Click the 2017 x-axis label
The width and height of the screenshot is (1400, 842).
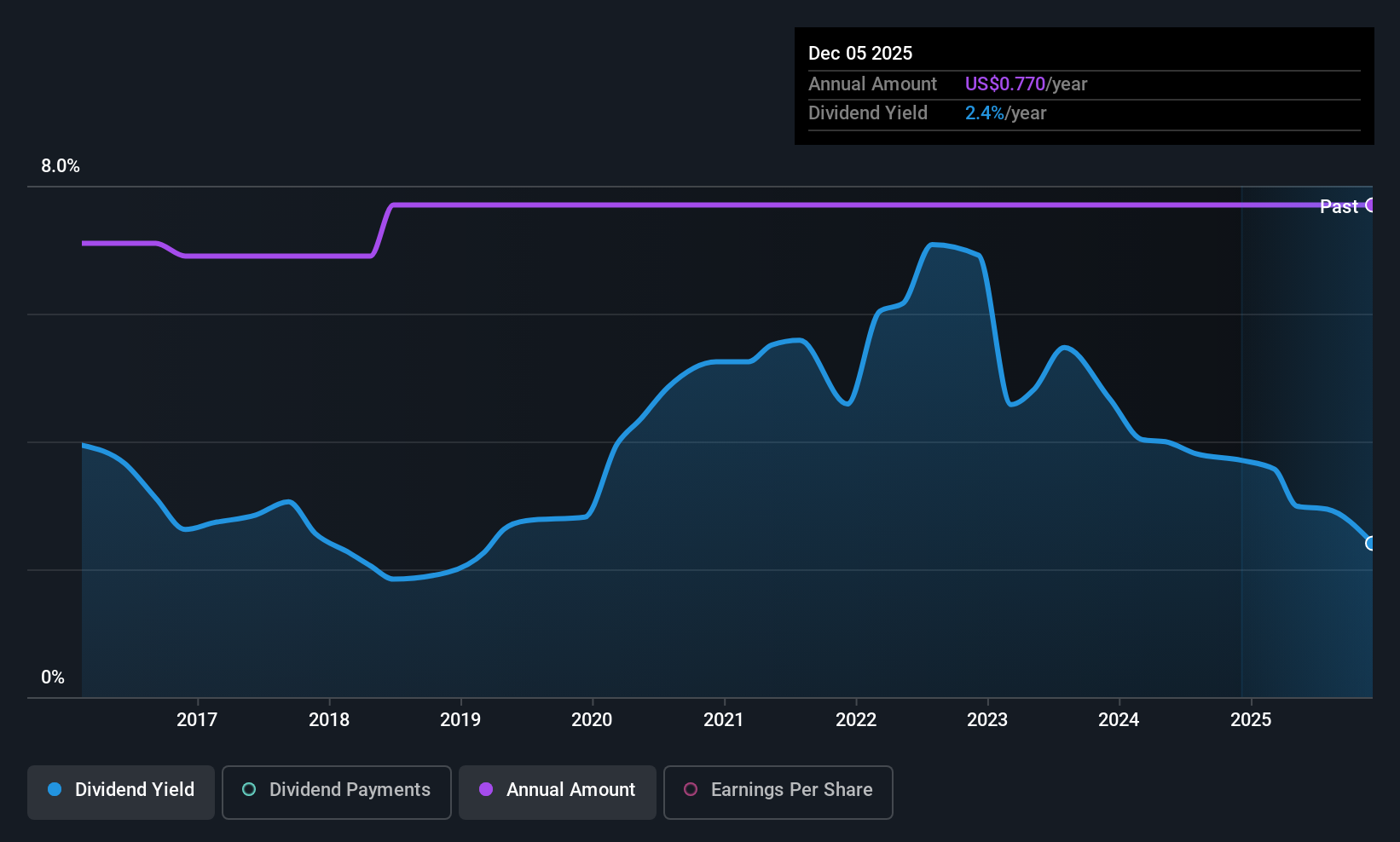[197, 720]
